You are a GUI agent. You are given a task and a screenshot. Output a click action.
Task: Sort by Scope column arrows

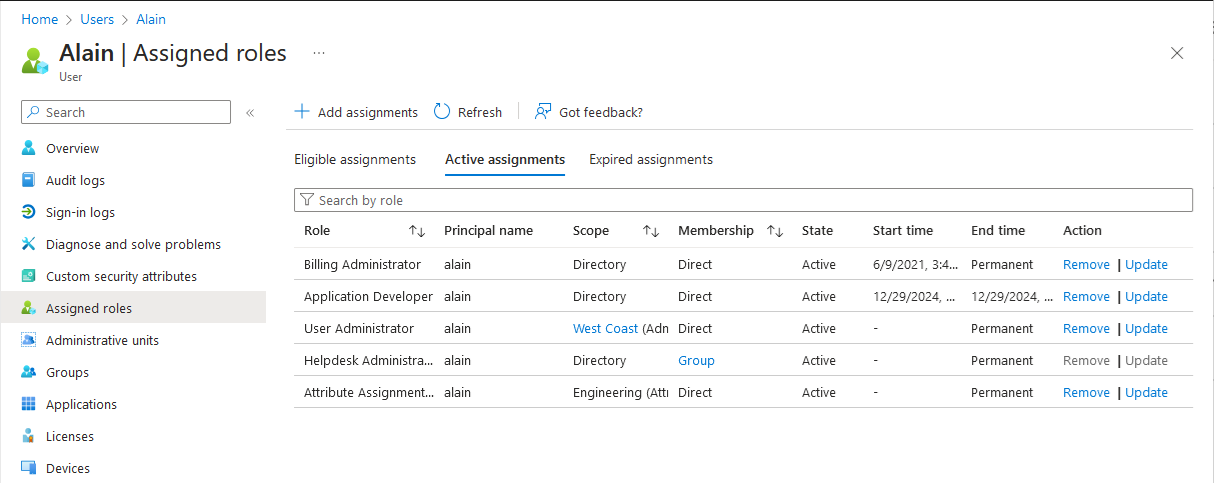(651, 231)
